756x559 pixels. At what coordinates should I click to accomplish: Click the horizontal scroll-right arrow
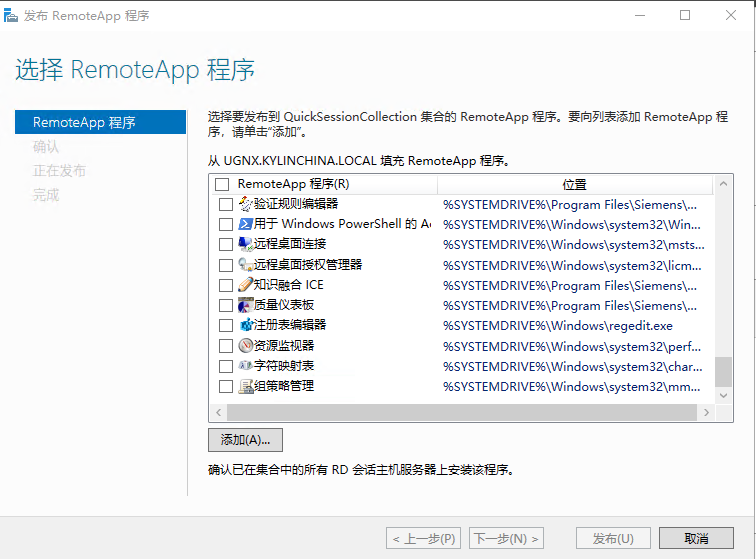(x=706, y=412)
